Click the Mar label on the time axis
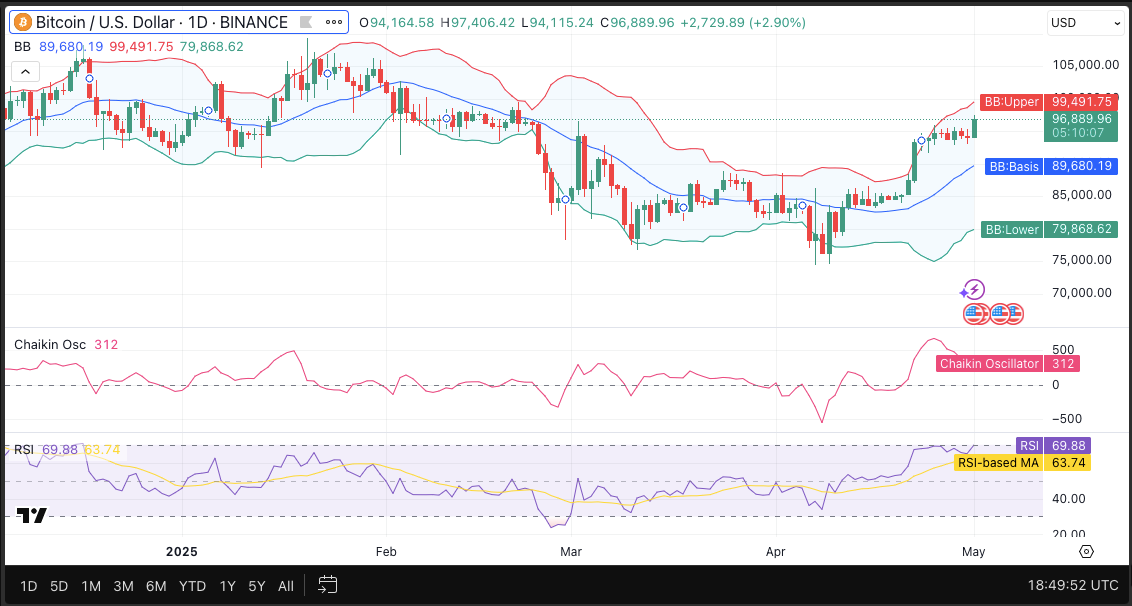Viewport: 1132px width, 606px height. click(x=571, y=552)
